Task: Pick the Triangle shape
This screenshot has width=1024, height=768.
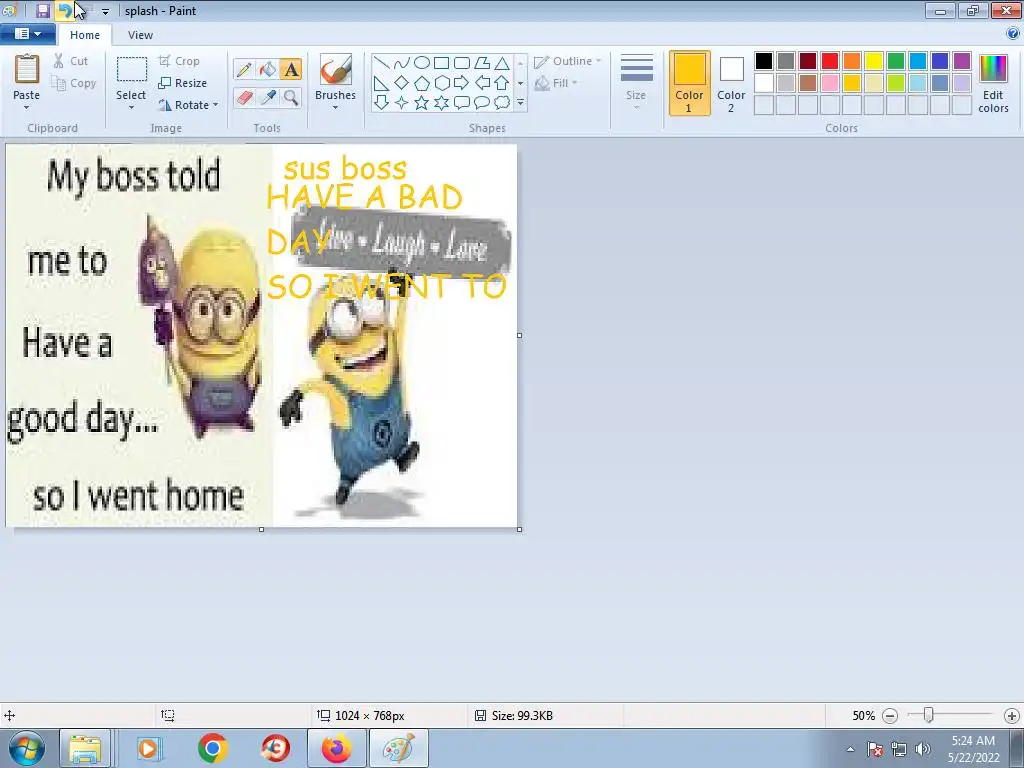Action: pos(502,63)
